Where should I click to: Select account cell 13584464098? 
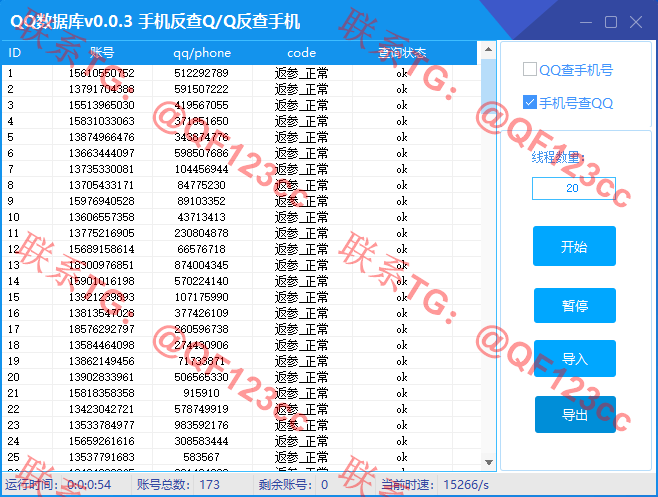102,345
